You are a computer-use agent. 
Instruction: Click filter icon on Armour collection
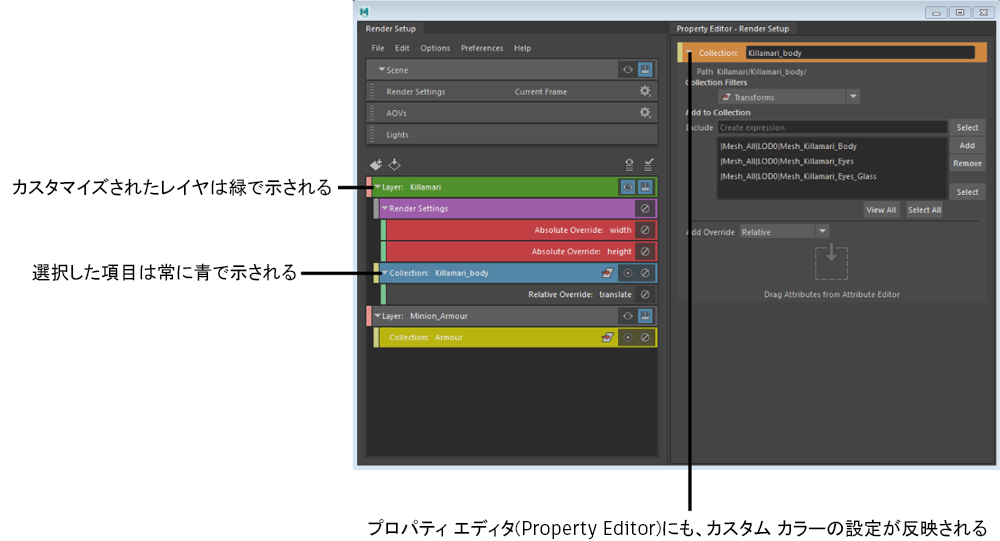[607, 337]
